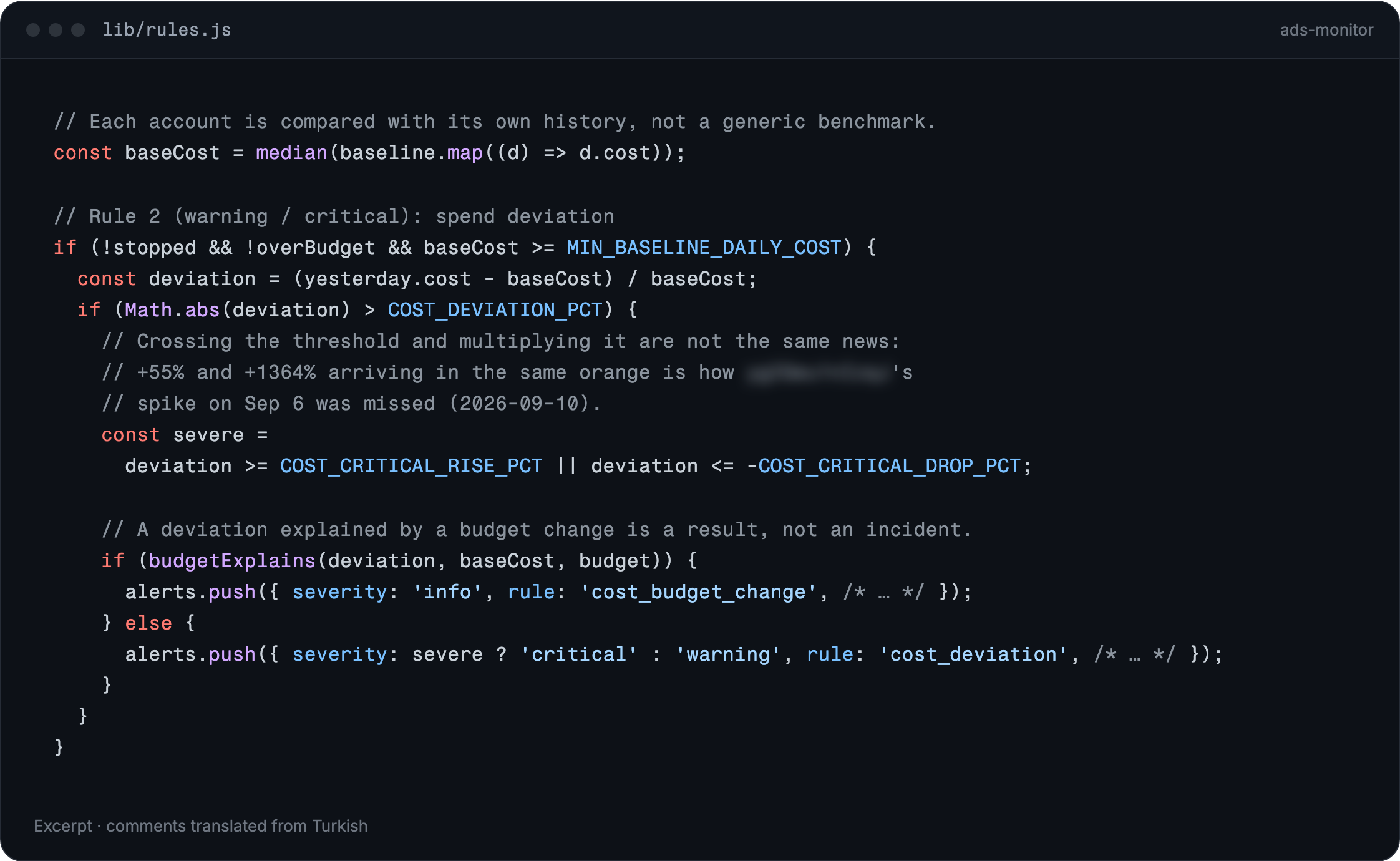Viewport: 1400px width, 861px height.
Task: Click the lib/rules.js file title
Action: pos(167,30)
